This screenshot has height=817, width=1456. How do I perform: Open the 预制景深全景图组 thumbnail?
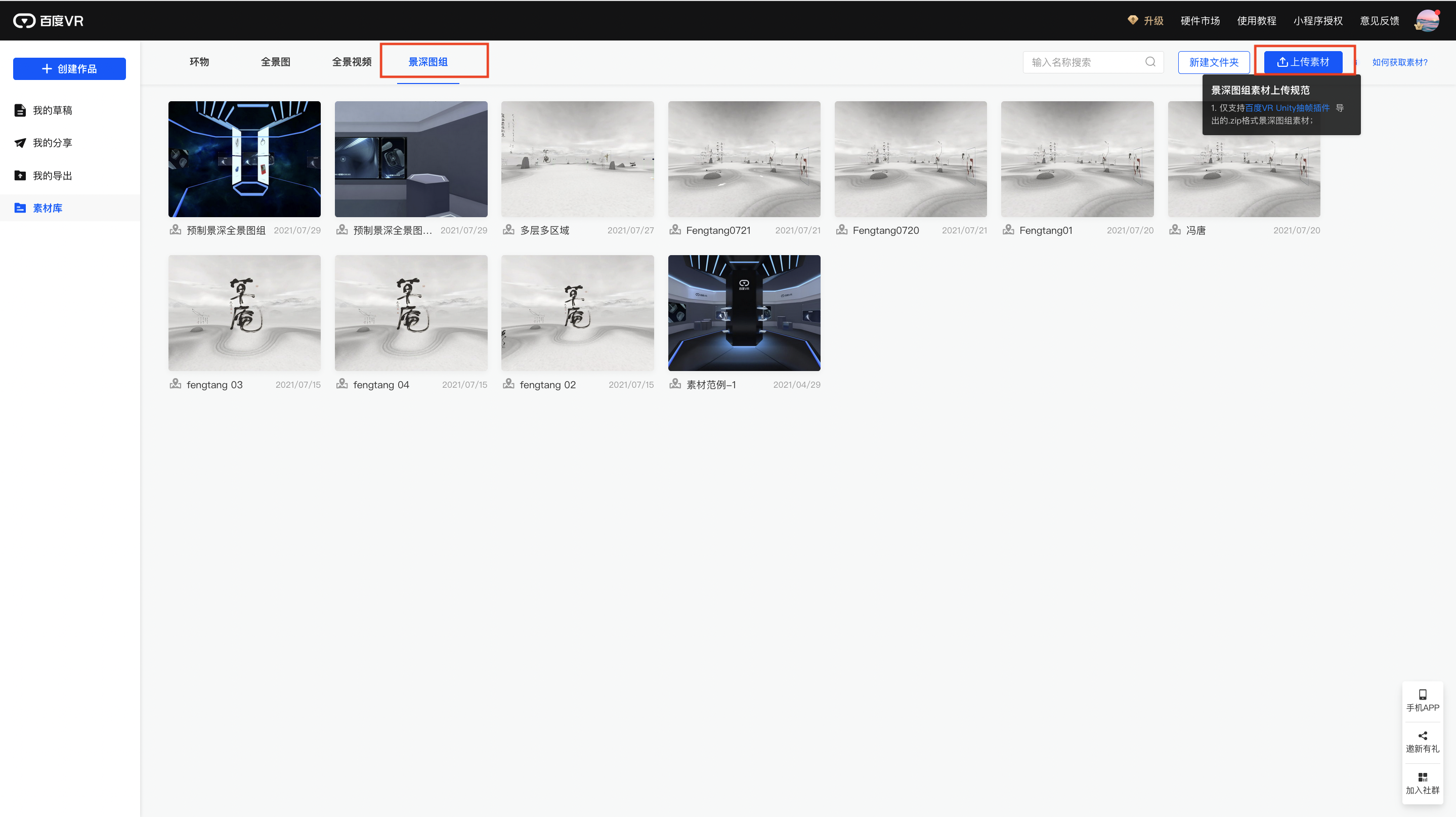point(244,159)
